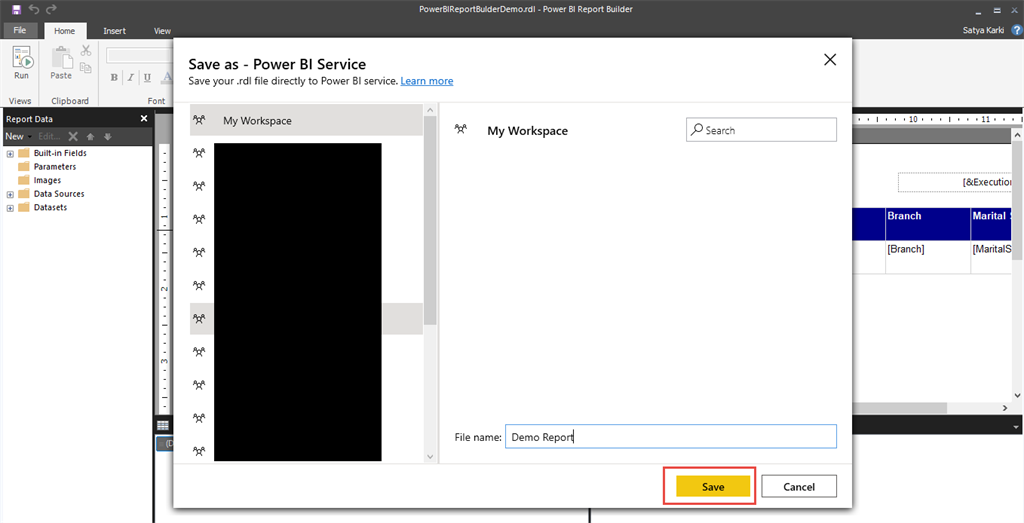Click the File name input field
Viewport: 1024px width, 523px height.
pos(671,437)
